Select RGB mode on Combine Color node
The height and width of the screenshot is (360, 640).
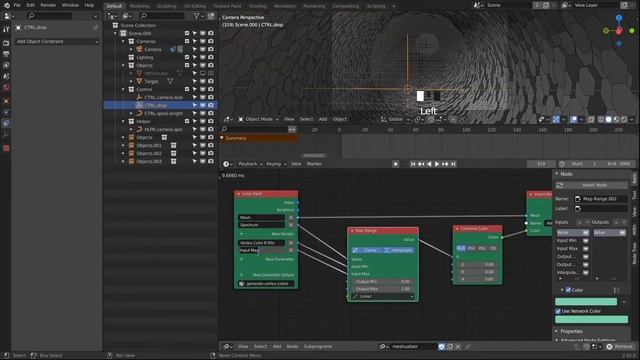(x=461, y=248)
